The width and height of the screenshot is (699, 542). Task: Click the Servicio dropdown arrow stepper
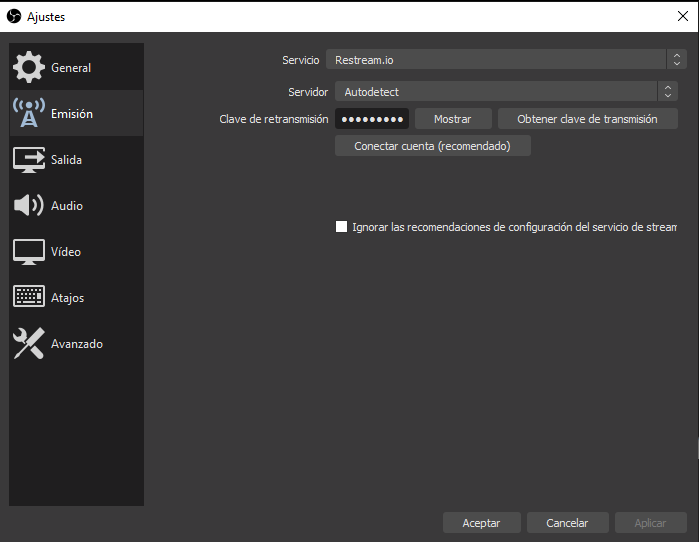677,59
